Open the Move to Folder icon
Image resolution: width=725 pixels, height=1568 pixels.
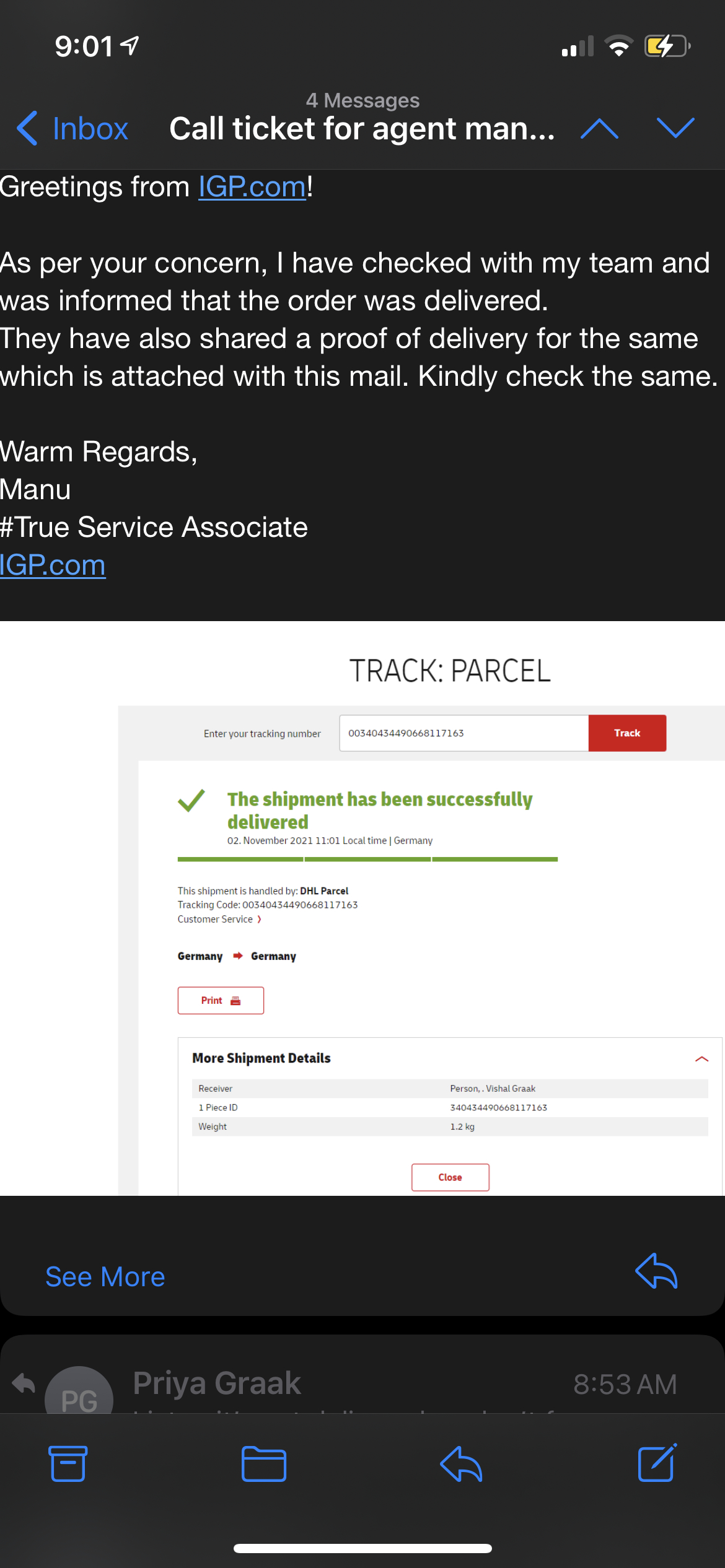pos(263,1463)
